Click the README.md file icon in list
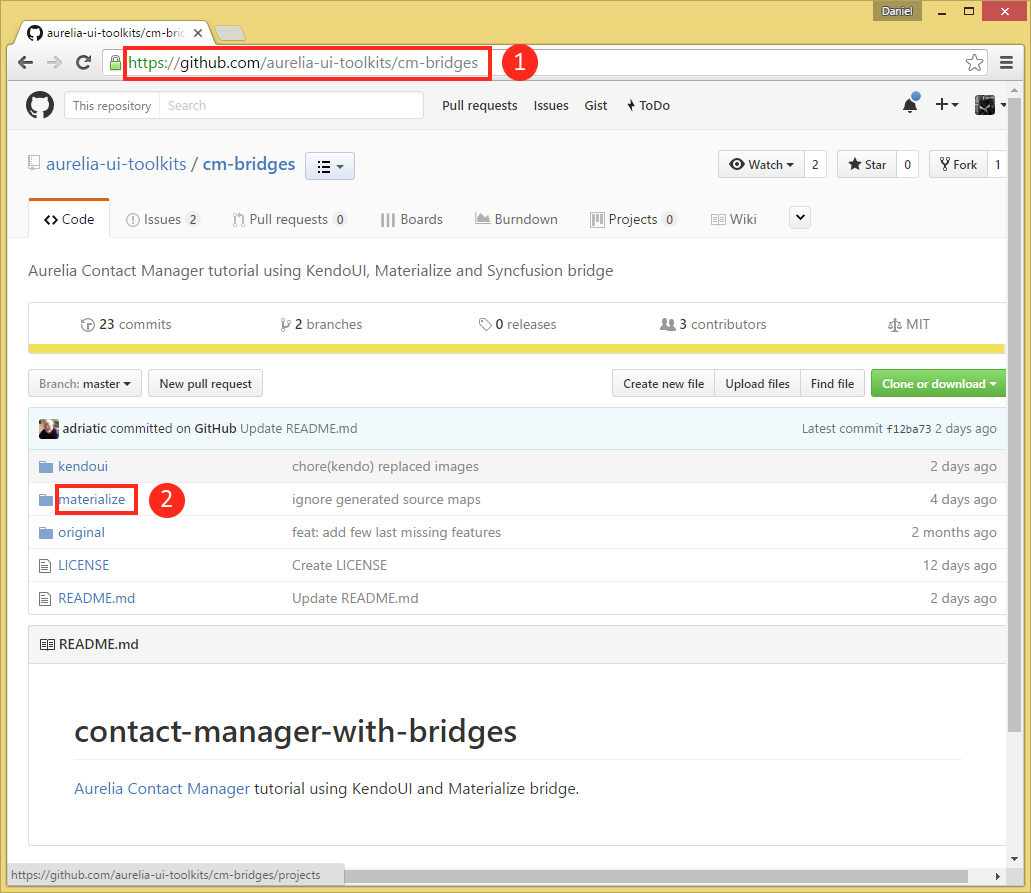This screenshot has width=1031, height=893. coord(45,598)
